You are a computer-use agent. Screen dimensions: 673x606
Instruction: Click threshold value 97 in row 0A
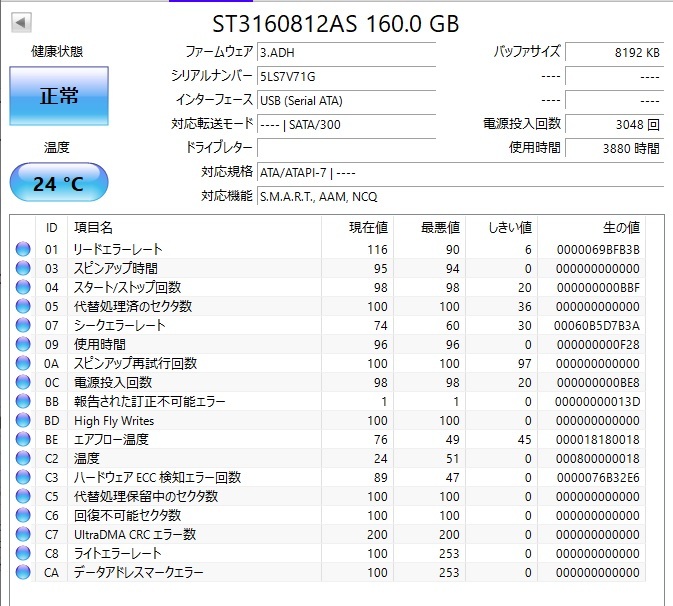click(524, 364)
